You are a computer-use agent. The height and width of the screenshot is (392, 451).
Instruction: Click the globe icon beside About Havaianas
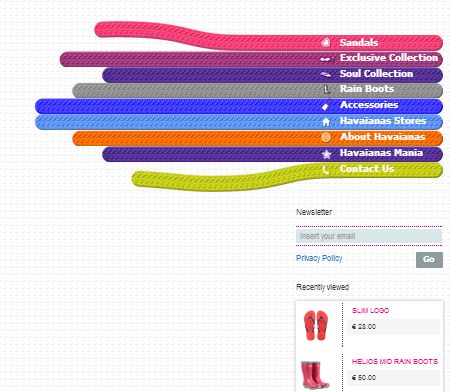(x=326, y=137)
